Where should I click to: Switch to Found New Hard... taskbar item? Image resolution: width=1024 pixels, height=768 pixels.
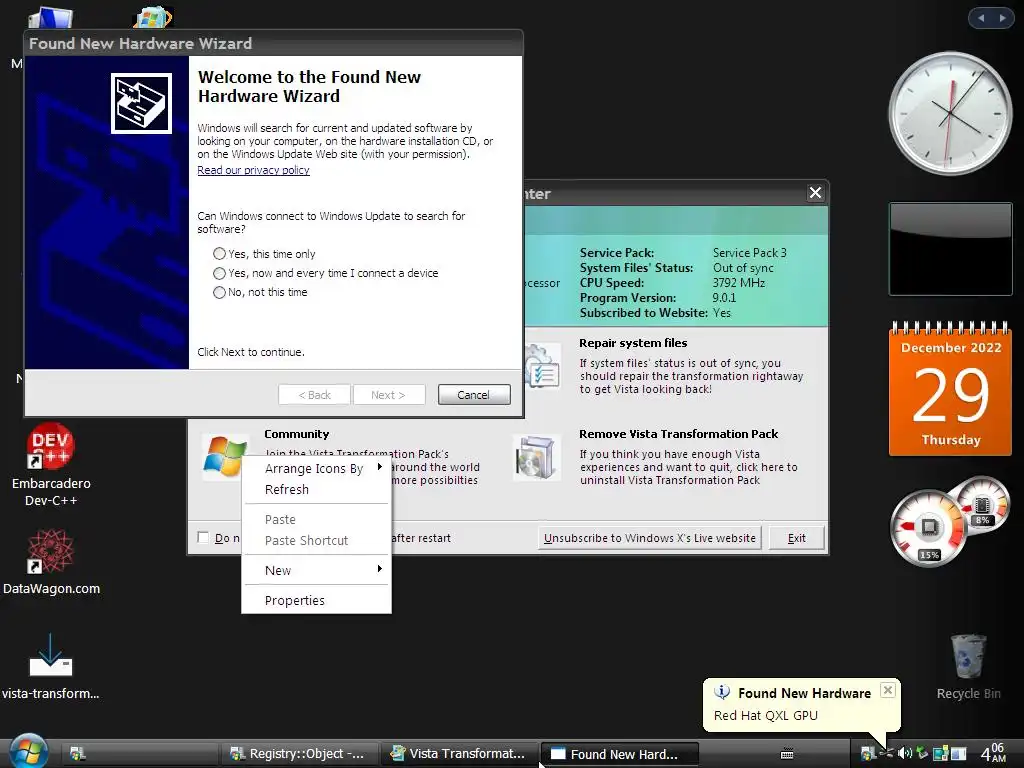[619, 754]
